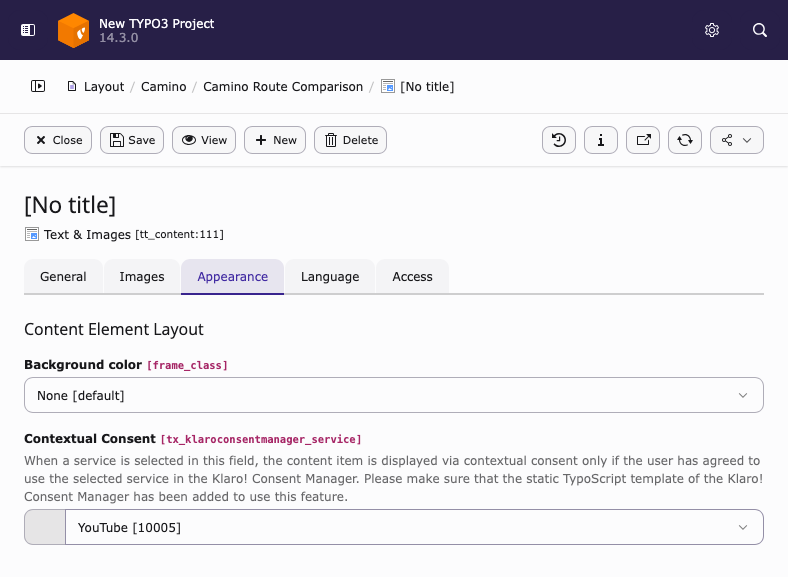
Task: Click the New TYPO3 Project title
Action: 156,24
